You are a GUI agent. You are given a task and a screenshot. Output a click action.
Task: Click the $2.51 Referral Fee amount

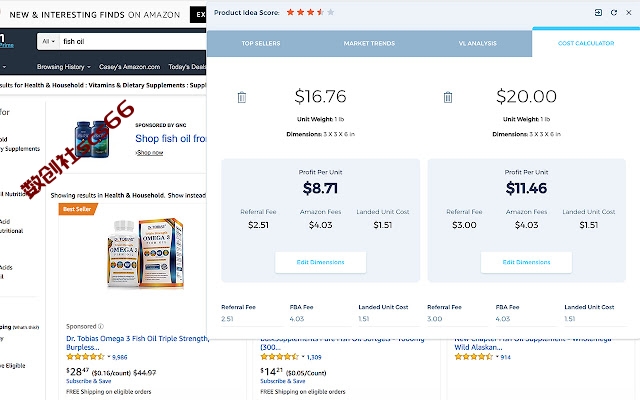click(258, 225)
